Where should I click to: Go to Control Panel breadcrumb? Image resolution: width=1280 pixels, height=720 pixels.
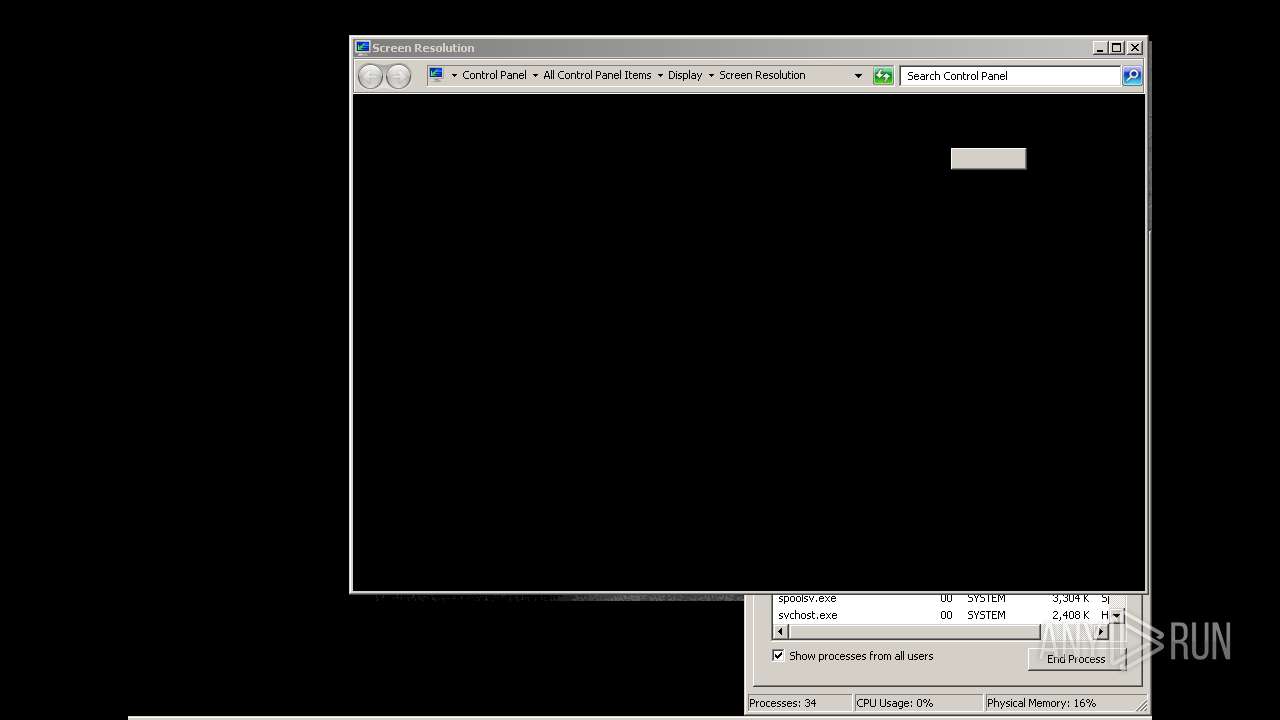click(x=494, y=75)
